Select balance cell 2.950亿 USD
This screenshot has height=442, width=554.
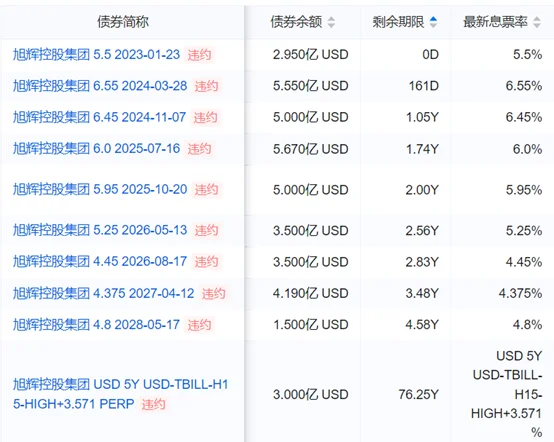[311, 55]
